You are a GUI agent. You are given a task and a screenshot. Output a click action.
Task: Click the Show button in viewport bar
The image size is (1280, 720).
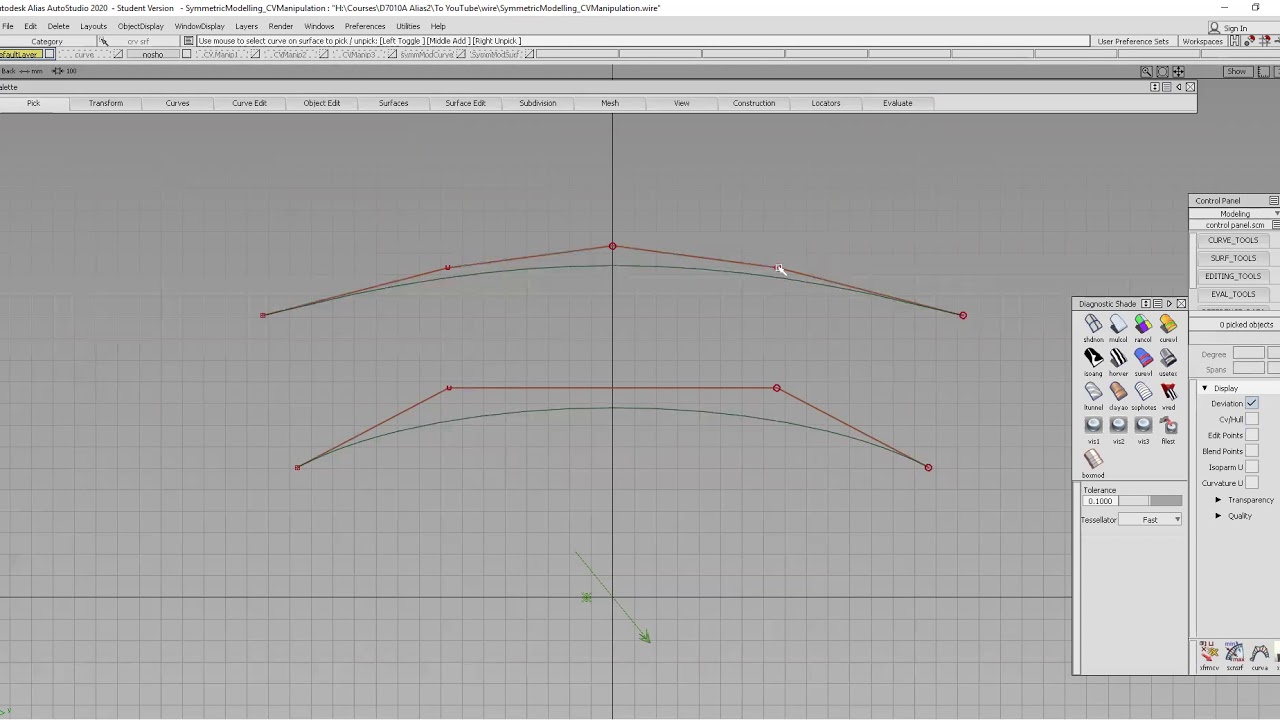pyautogui.click(x=1237, y=72)
